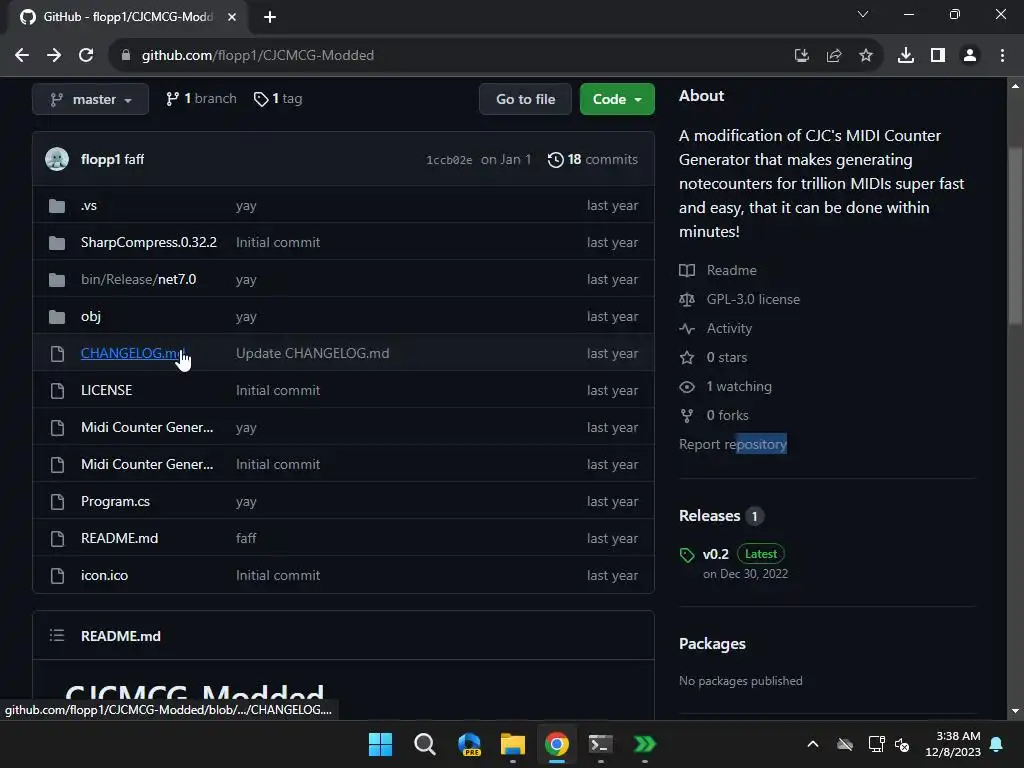The width and height of the screenshot is (1024, 768).
Task: Open the Chrome profile avatar
Action: [x=970, y=56]
